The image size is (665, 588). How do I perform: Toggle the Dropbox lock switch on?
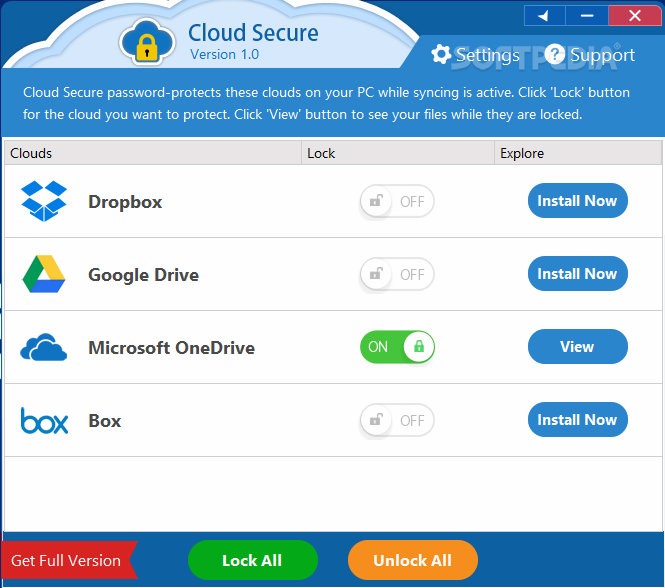(397, 201)
